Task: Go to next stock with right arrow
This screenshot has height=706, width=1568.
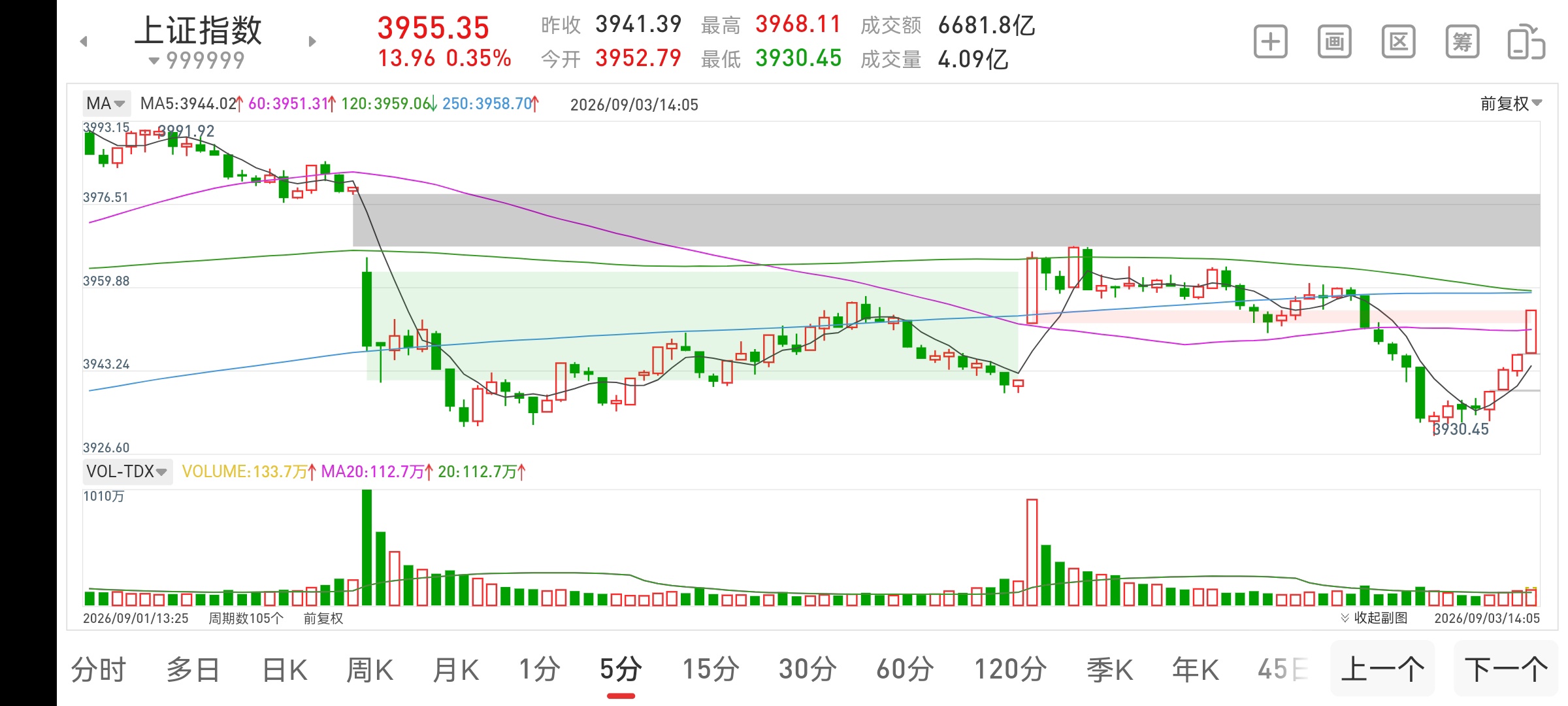Action: (312, 42)
